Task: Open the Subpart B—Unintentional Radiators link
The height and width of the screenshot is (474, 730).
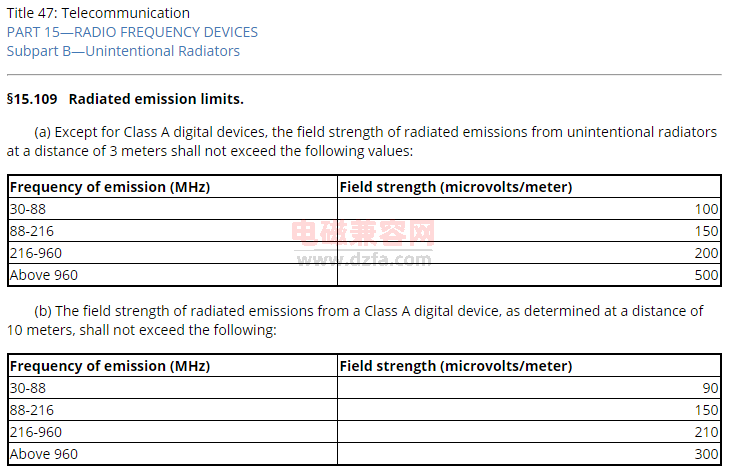Action: pos(123,51)
